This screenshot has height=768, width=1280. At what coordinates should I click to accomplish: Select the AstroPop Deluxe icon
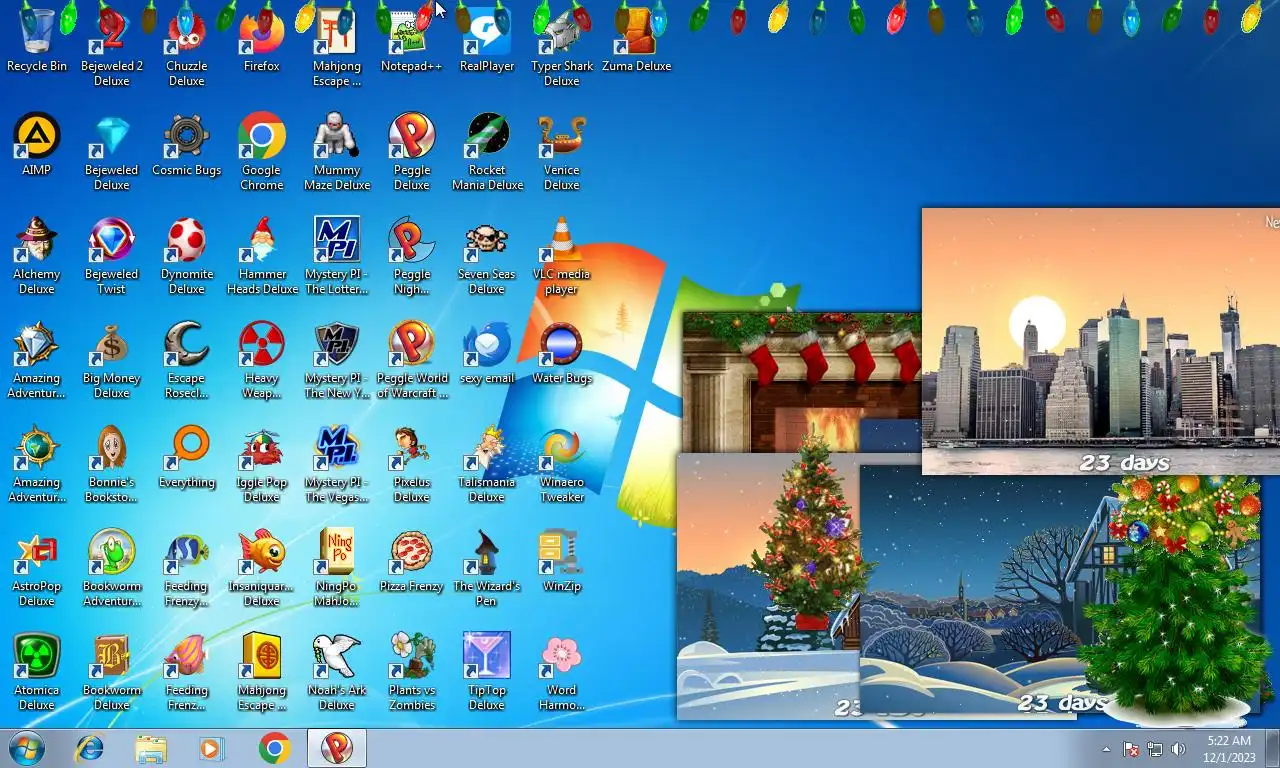(37, 567)
